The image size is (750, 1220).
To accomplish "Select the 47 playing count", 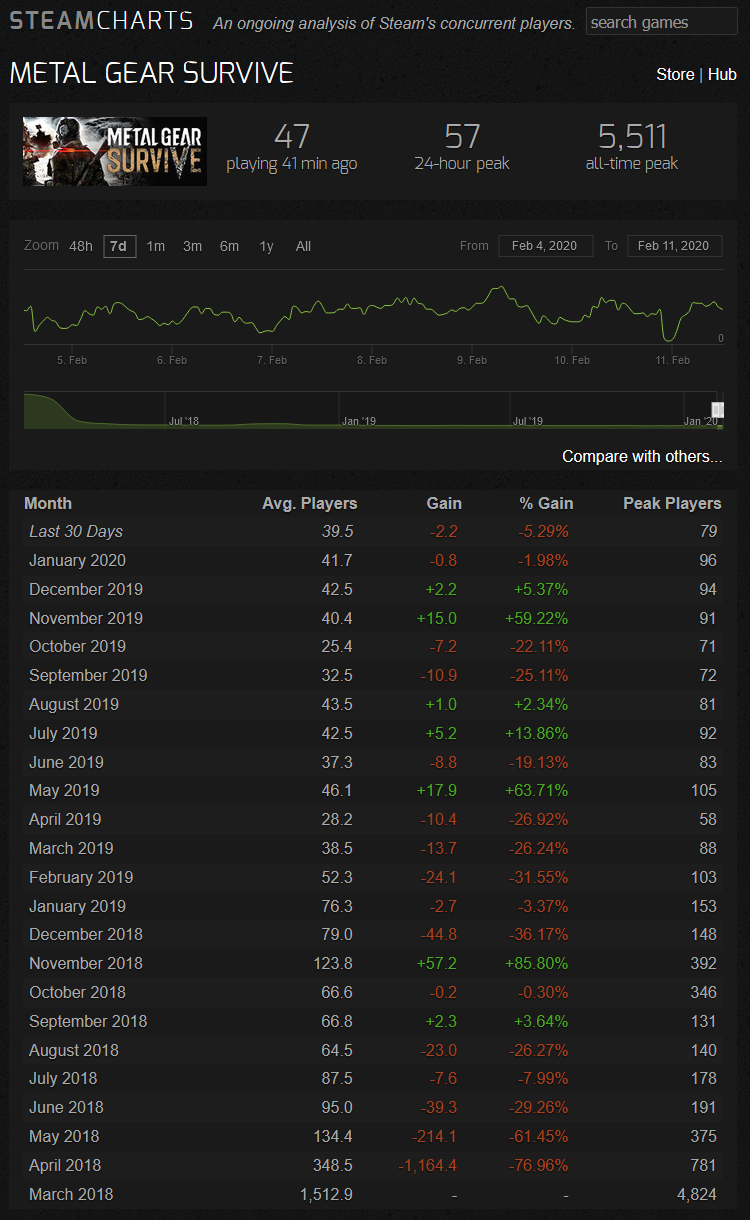I will tap(291, 136).
